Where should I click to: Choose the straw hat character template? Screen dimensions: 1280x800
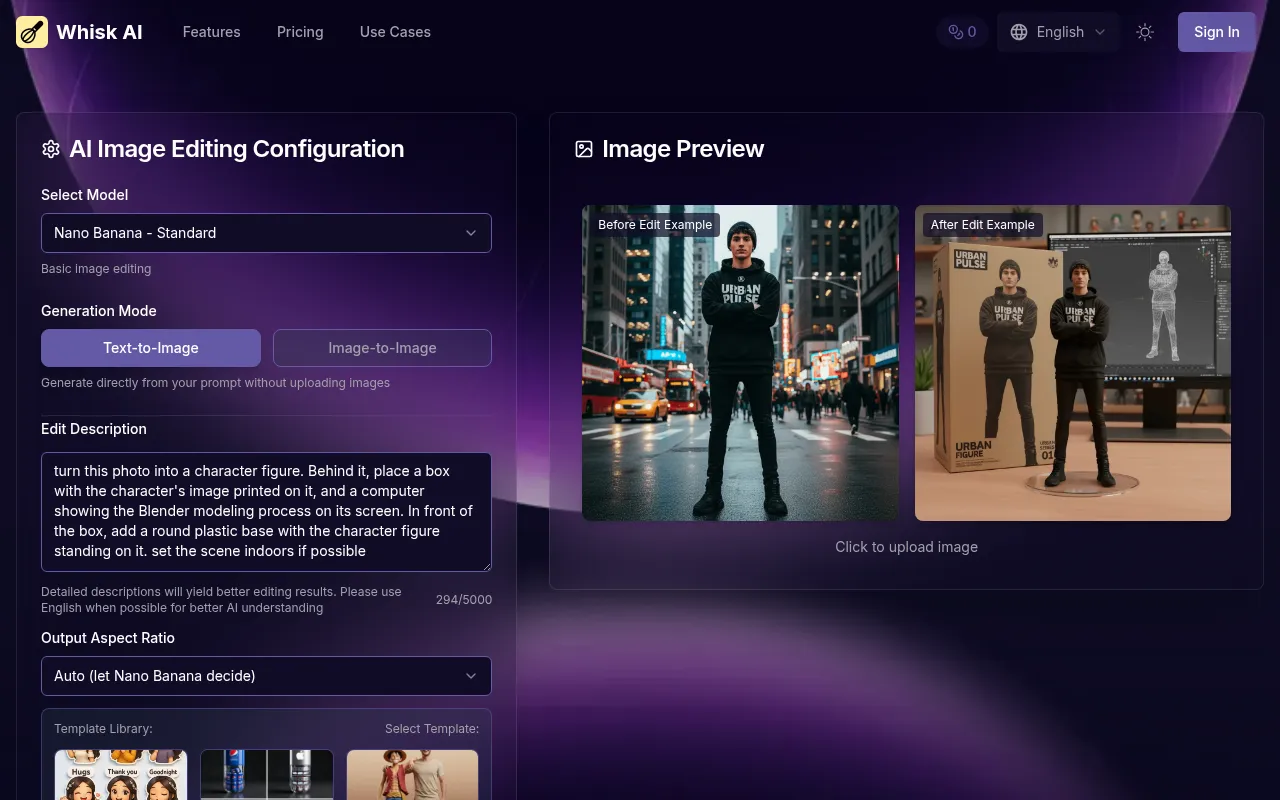(x=412, y=775)
